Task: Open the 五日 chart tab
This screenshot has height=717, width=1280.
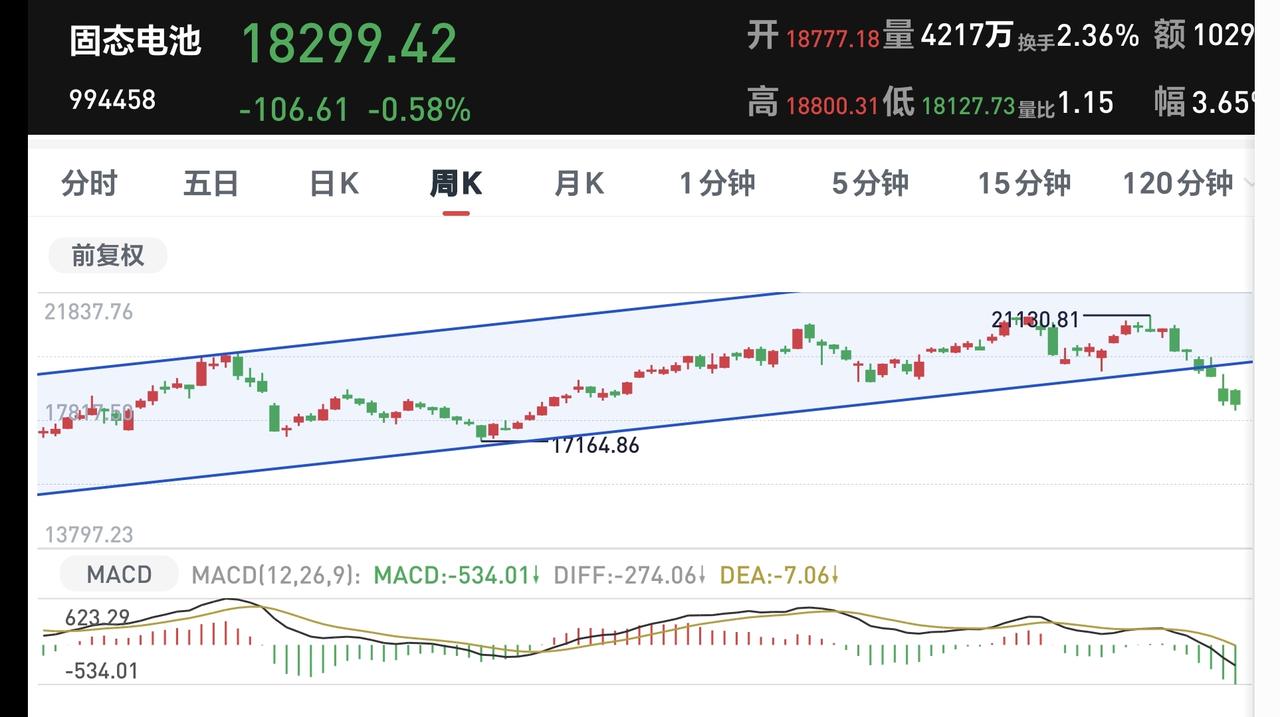Action: pos(211,183)
